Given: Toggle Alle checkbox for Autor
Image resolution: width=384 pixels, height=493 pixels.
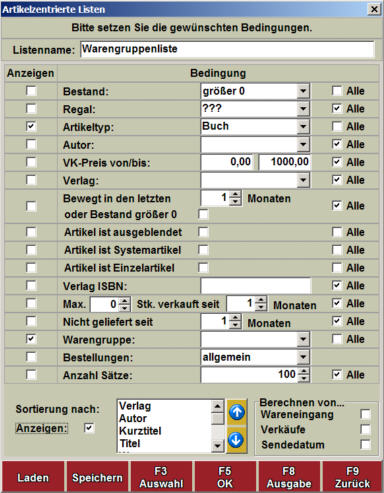Looking at the screenshot, I should (337, 144).
